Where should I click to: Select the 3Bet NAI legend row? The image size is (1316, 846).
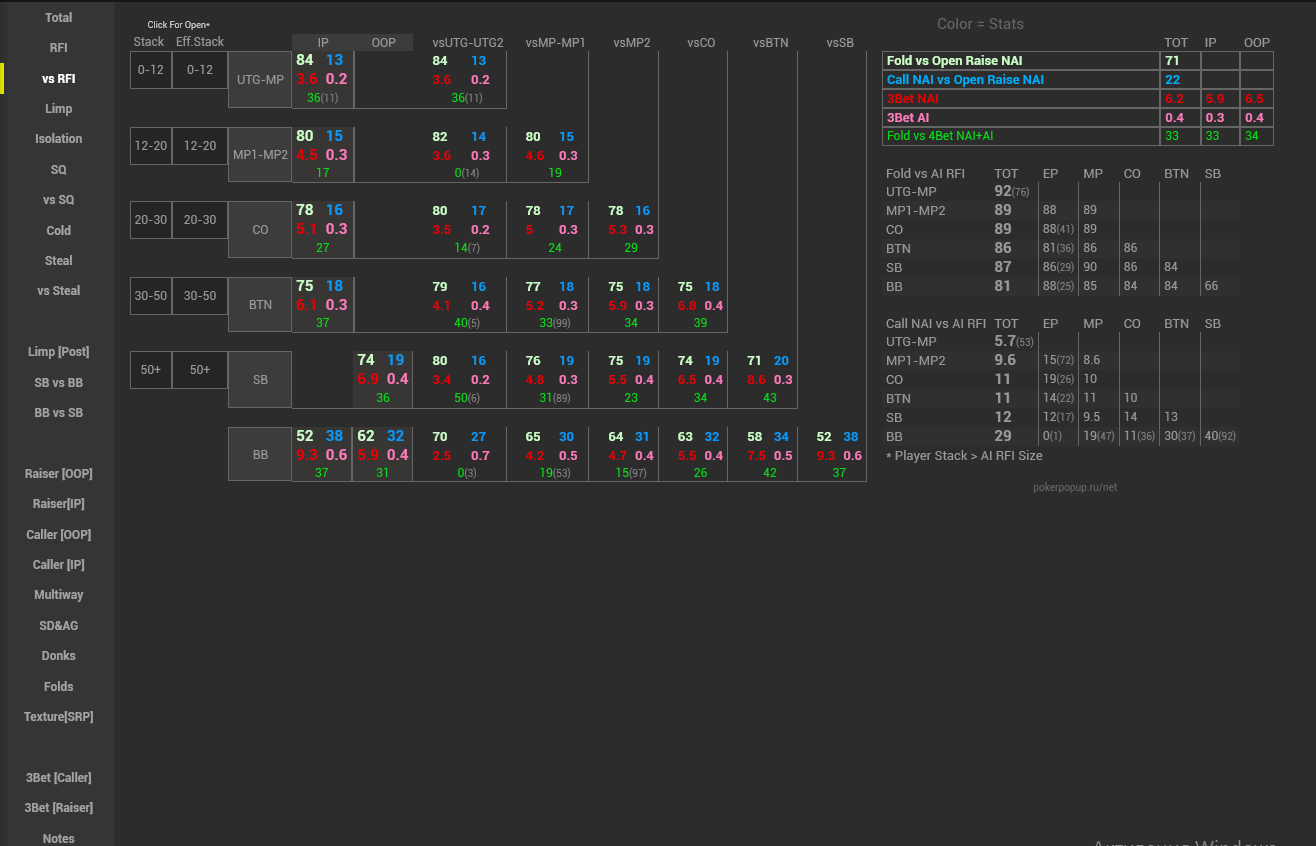pyautogui.click(x=1020, y=98)
